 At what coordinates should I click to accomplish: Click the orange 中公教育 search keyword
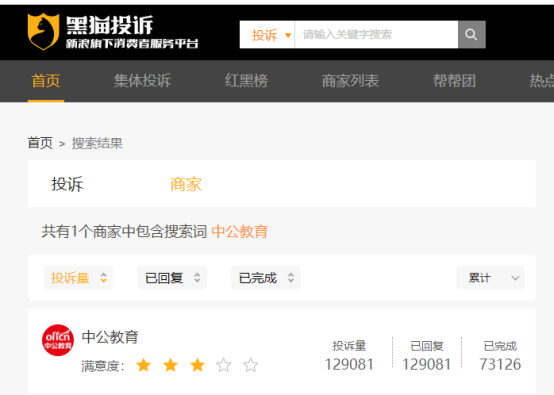240,232
